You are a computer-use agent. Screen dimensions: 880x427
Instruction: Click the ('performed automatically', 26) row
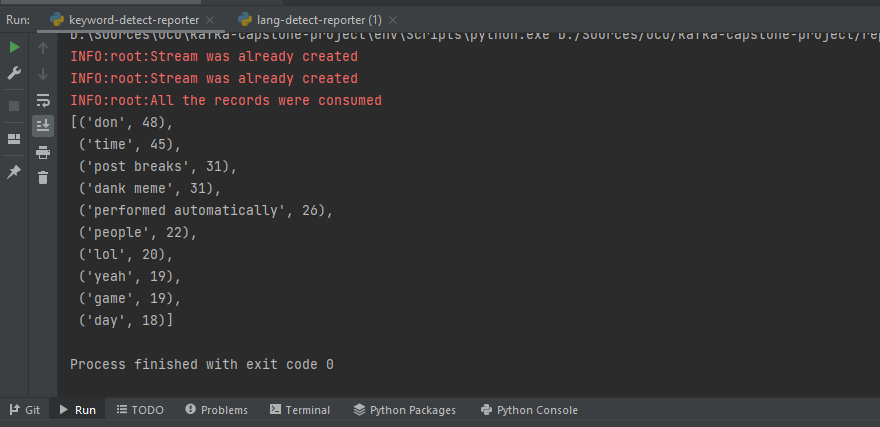(206, 210)
